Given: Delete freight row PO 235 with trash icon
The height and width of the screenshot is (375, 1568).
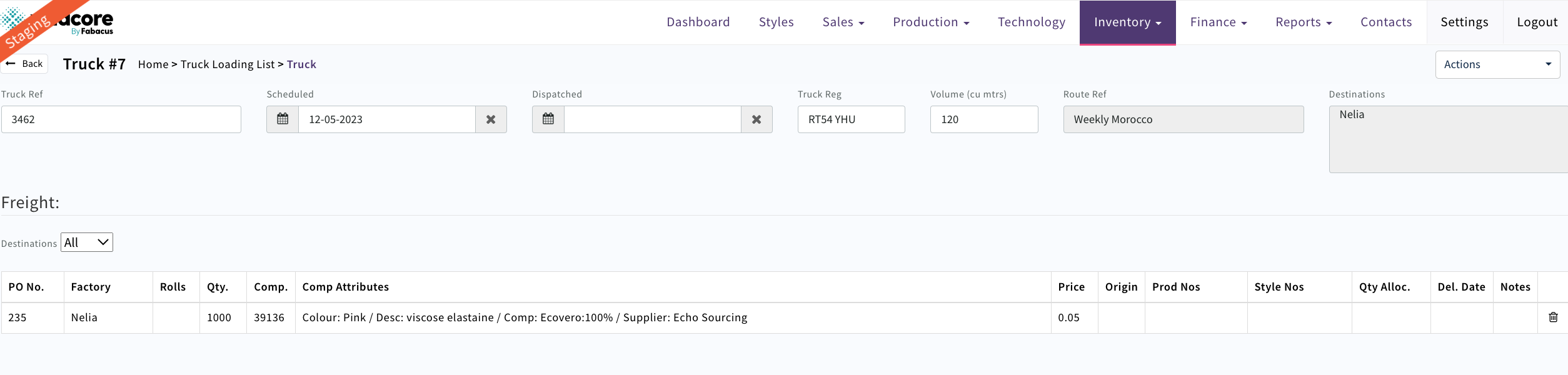Looking at the screenshot, I should (1553, 317).
